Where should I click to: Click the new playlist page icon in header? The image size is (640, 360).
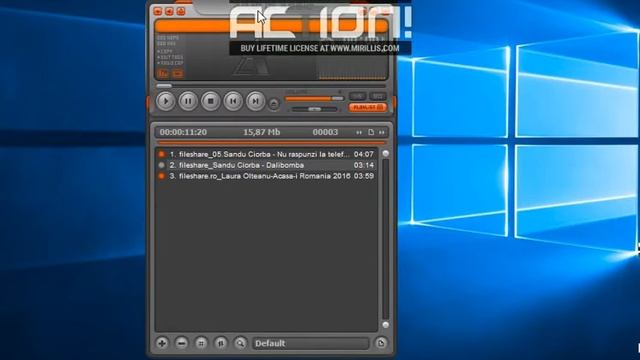(371, 132)
